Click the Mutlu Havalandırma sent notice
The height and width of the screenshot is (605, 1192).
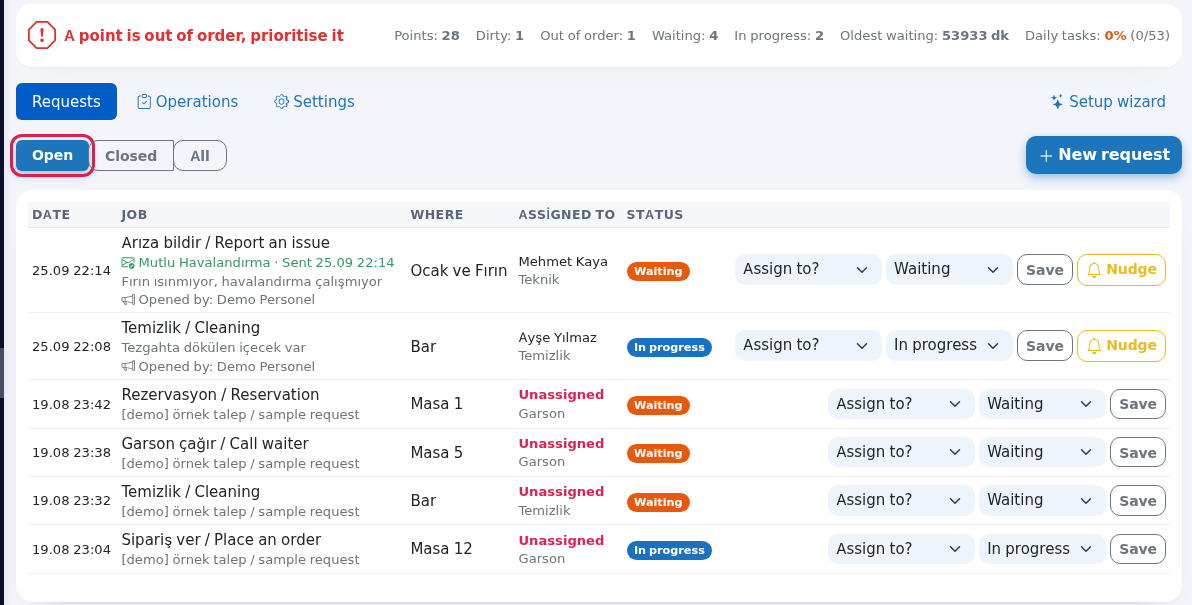pyautogui.click(x=258, y=263)
